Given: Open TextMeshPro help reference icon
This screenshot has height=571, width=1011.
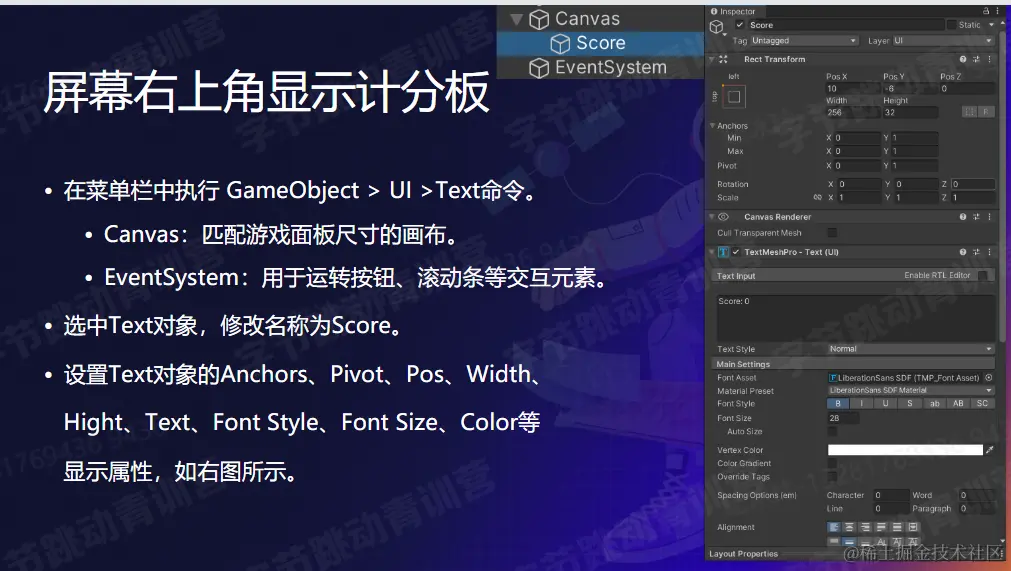Looking at the screenshot, I should click(x=963, y=252).
